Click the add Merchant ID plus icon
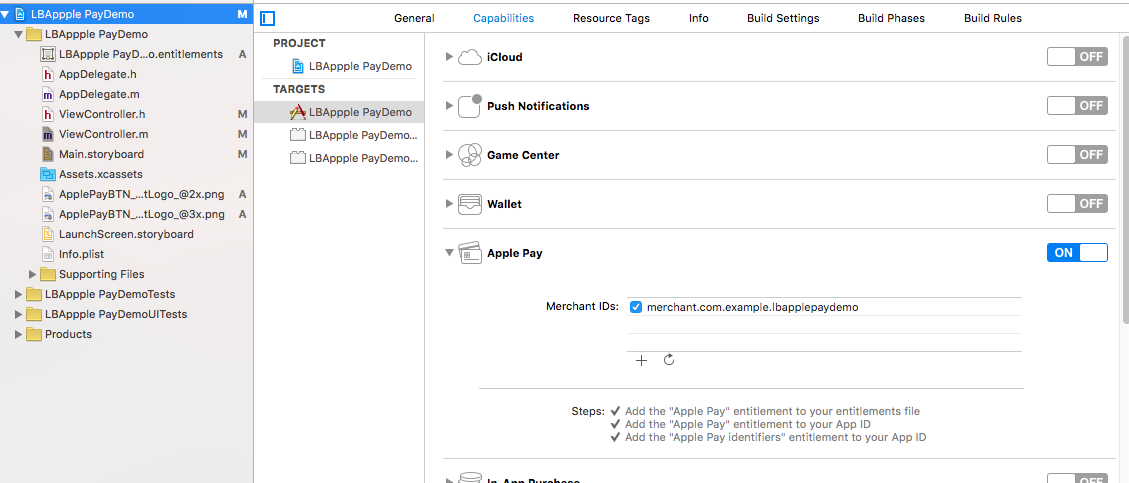The width and height of the screenshot is (1129, 483). pyautogui.click(x=642, y=360)
